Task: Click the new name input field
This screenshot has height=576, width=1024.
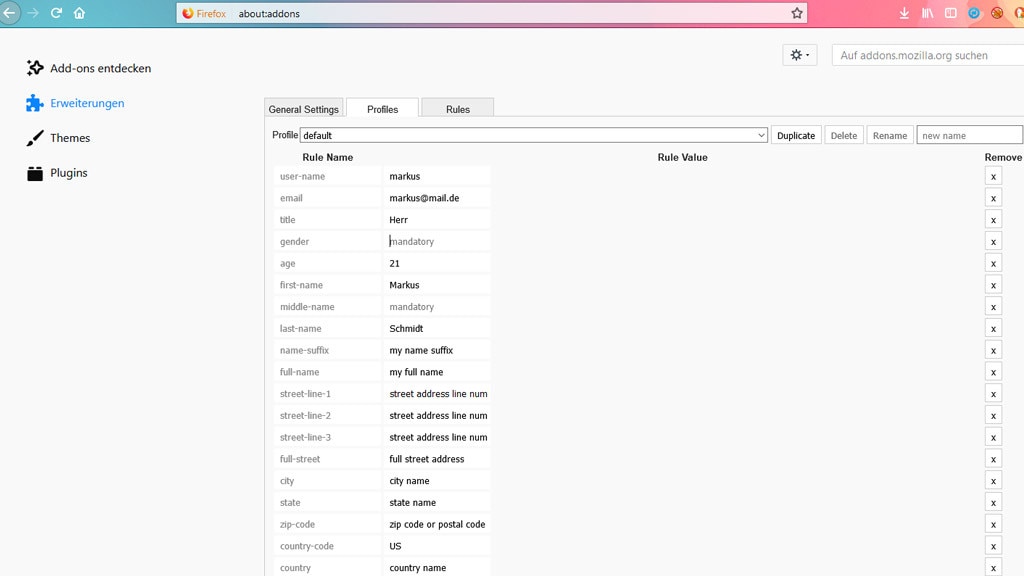Action: click(x=969, y=135)
